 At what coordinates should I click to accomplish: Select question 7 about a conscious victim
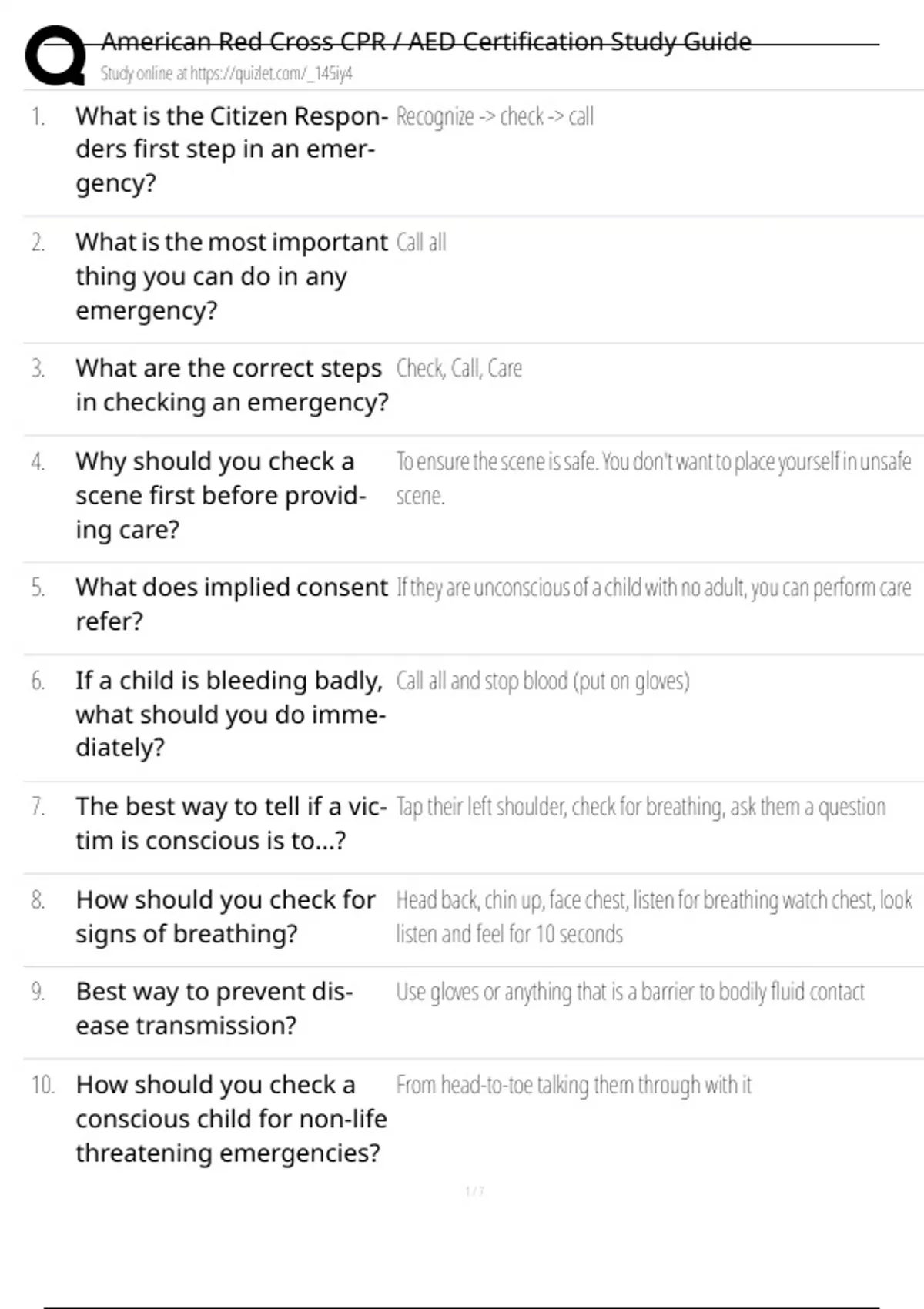point(230,823)
